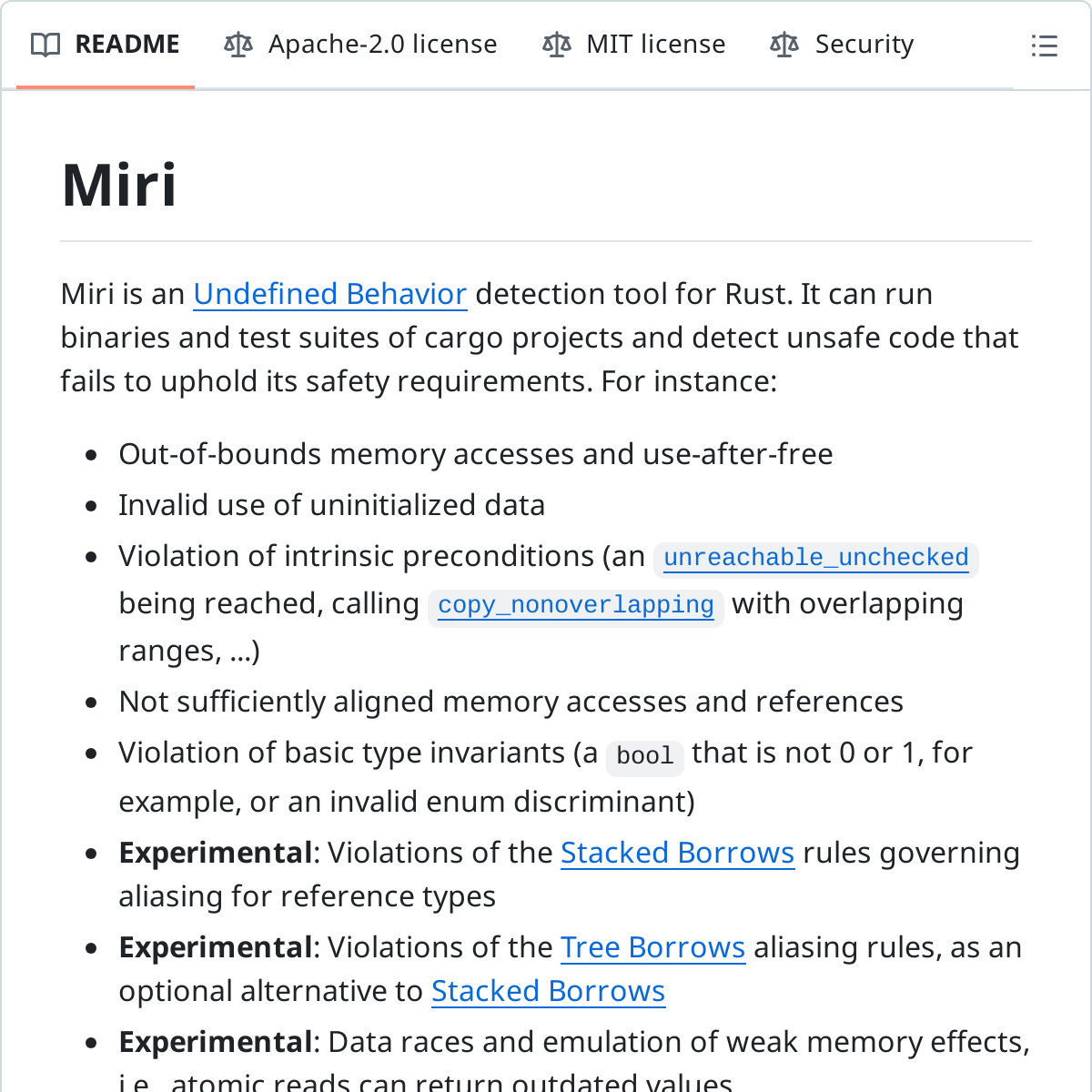1092x1092 pixels.
Task: Click the inline bool code snippet
Action: (x=645, y=755)
